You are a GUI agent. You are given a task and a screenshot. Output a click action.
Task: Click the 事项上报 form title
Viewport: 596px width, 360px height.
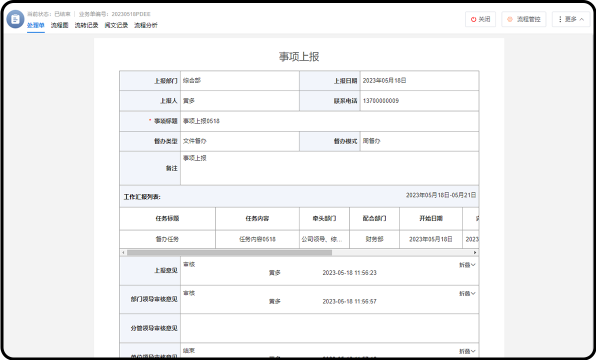point(299,57)
